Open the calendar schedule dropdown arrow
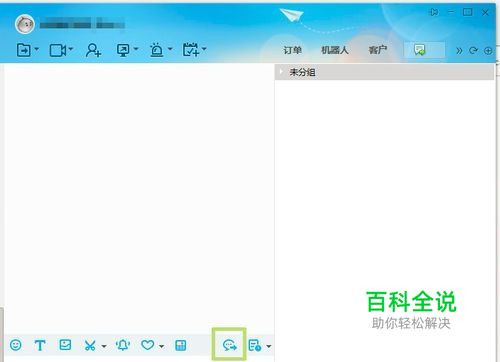The height and width of the screenshot is (362, 500). click(x=204, y=49)
